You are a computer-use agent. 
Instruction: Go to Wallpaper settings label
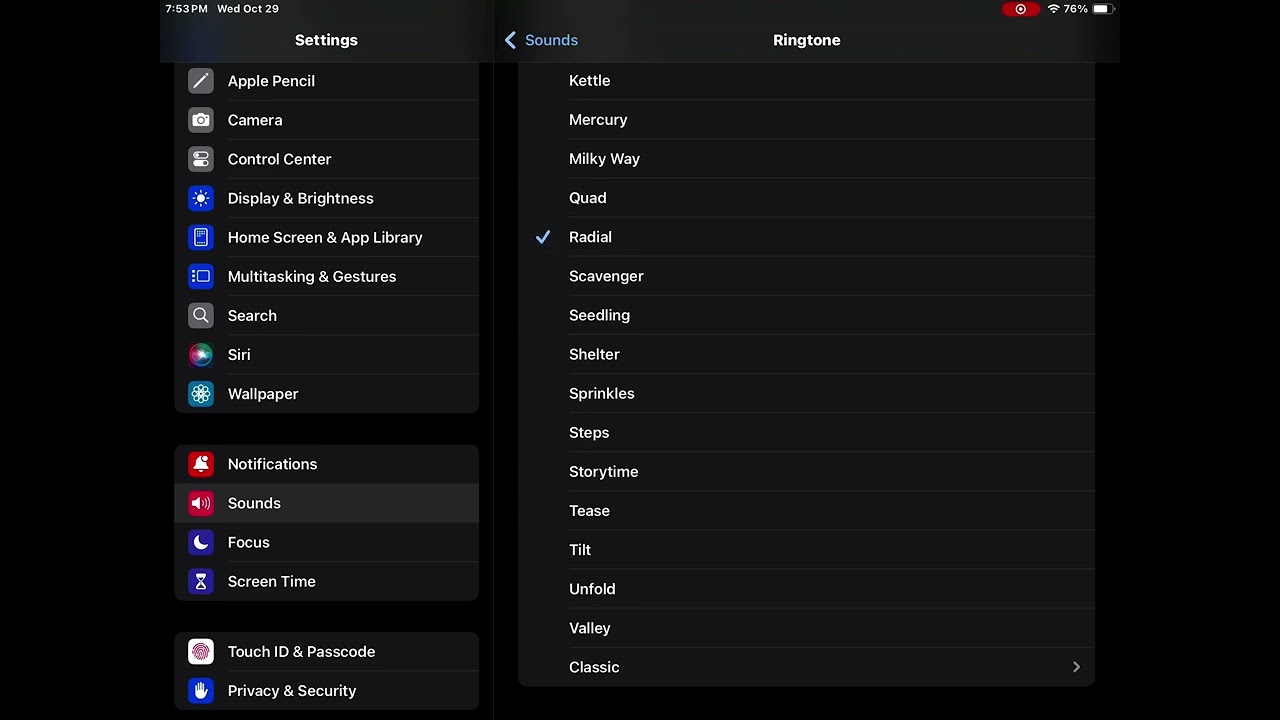263,393
